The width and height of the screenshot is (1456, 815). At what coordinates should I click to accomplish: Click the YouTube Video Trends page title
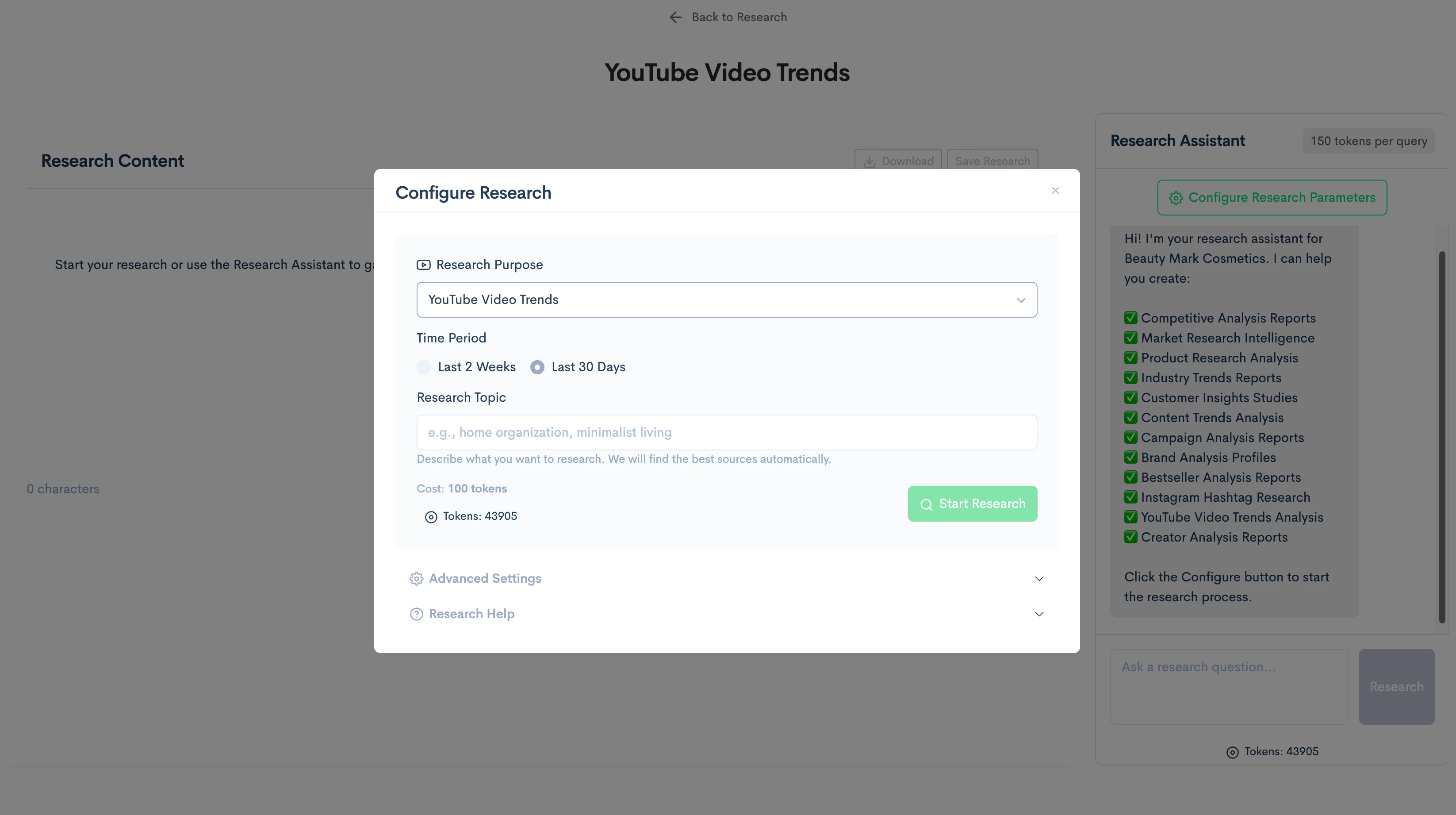tap(727, 73)
